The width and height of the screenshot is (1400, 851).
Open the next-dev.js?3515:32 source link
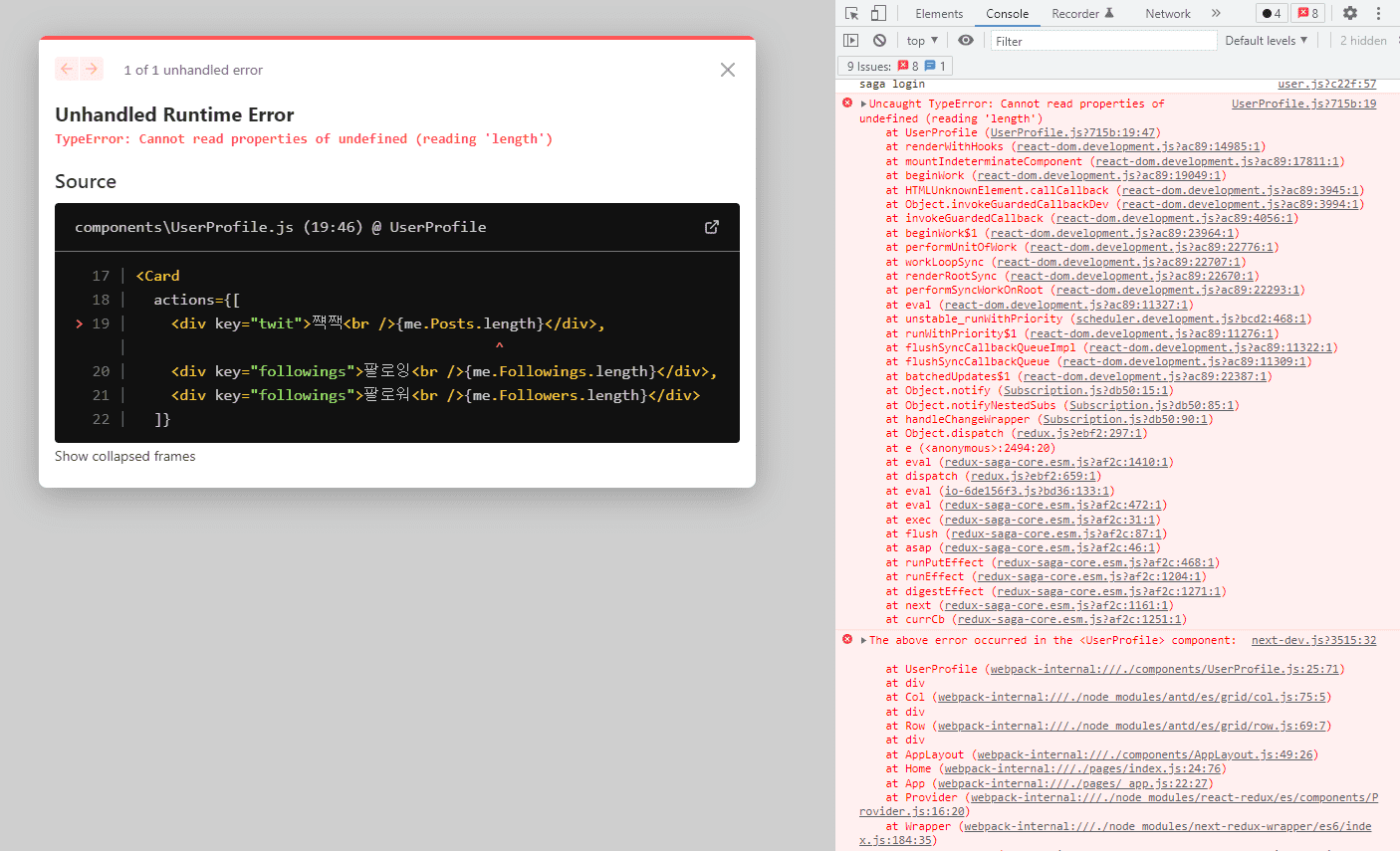1313,641
